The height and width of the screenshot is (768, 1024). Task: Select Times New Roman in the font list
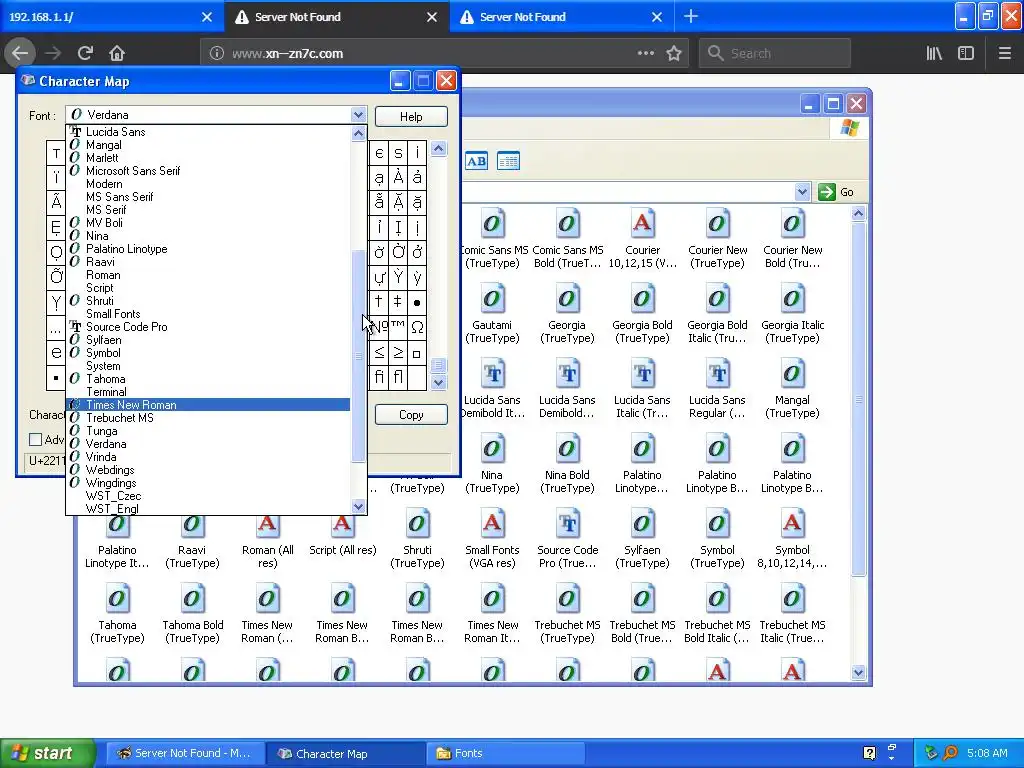pos(208,405)
